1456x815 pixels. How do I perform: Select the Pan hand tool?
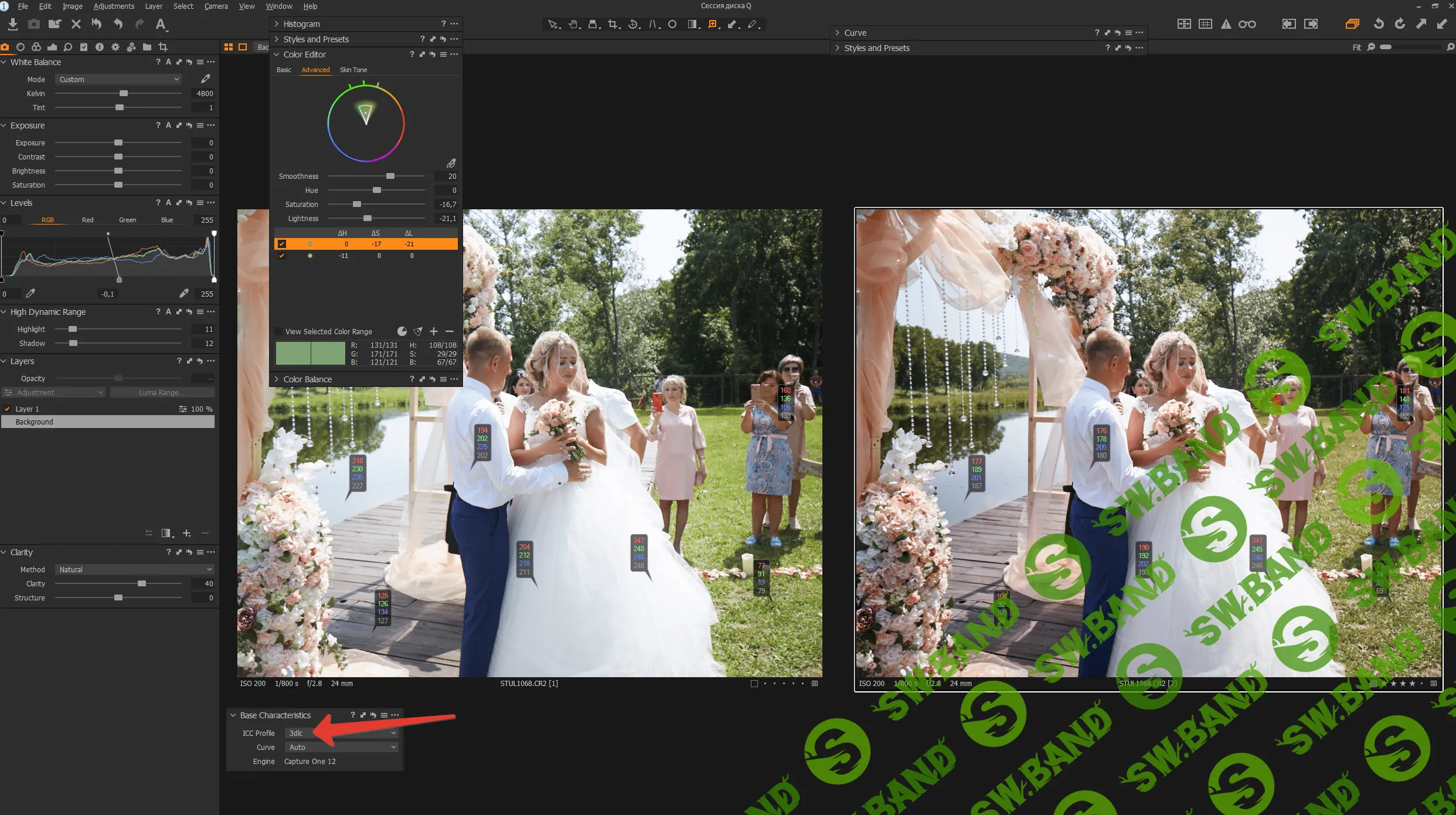573,24
